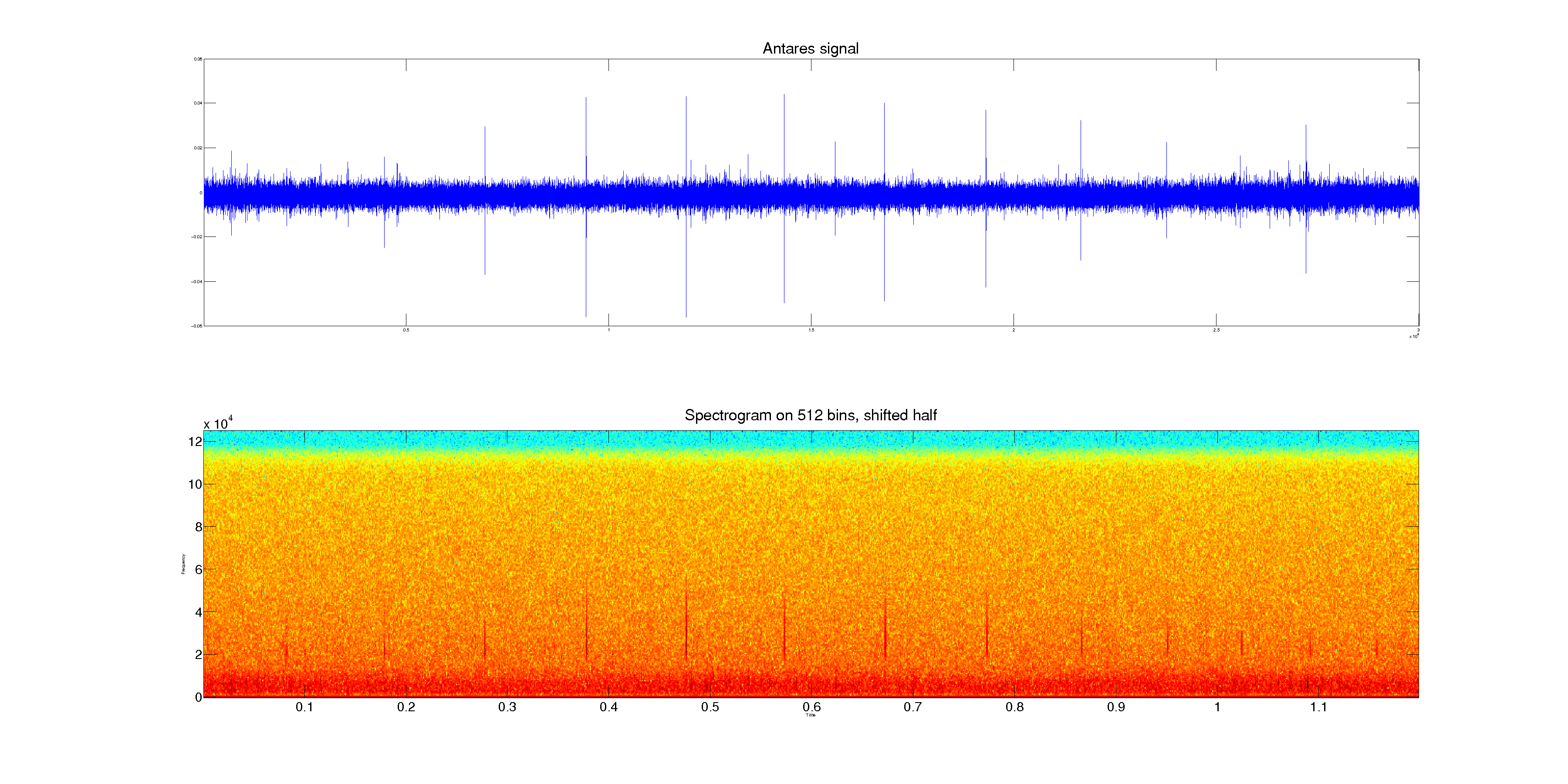1568x784 pixels.
Task: Click the 2 frequency tick label on the spectrogram
Action: [x=198, y=655]
